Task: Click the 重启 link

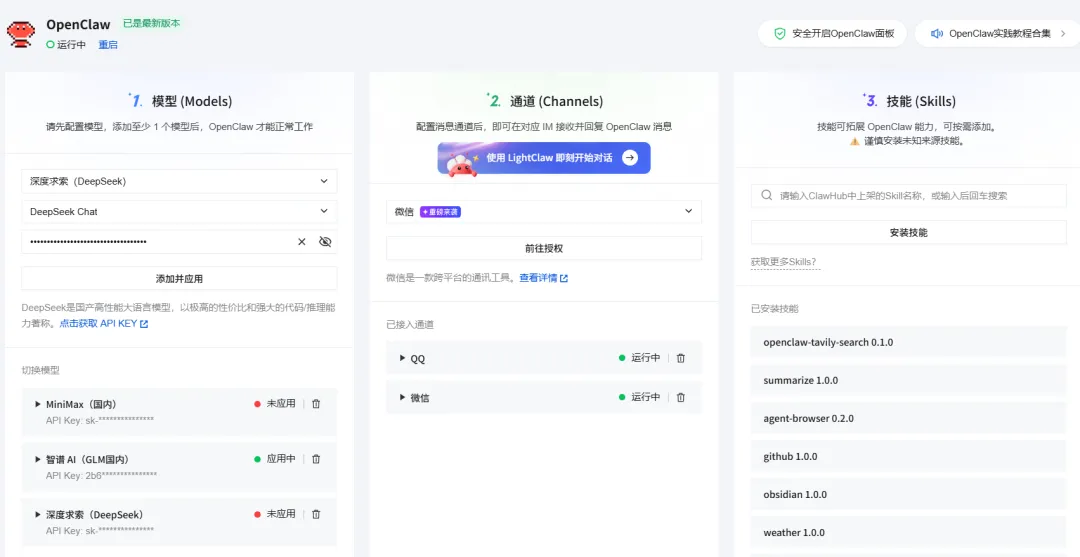Action: coord(107,45)
